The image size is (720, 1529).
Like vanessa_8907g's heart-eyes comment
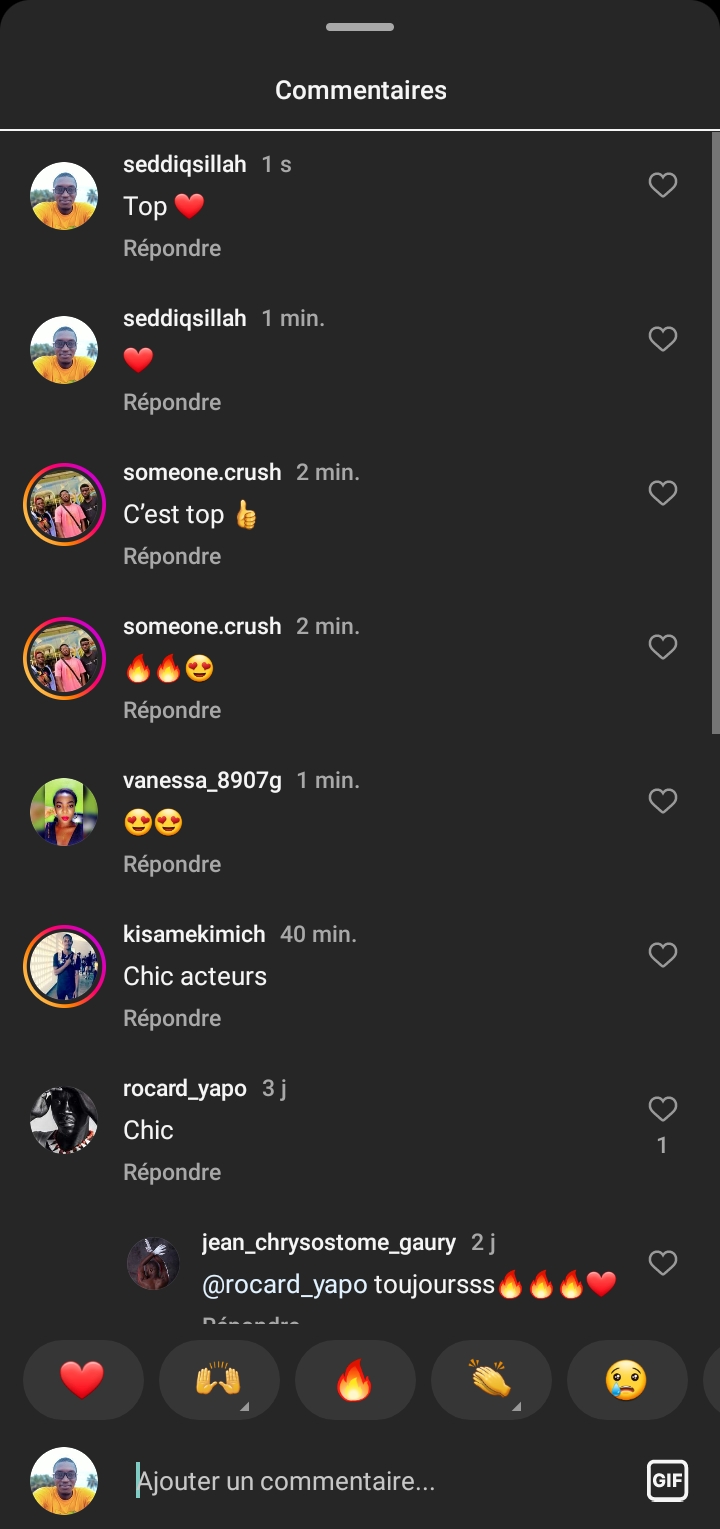coord(663,801)
